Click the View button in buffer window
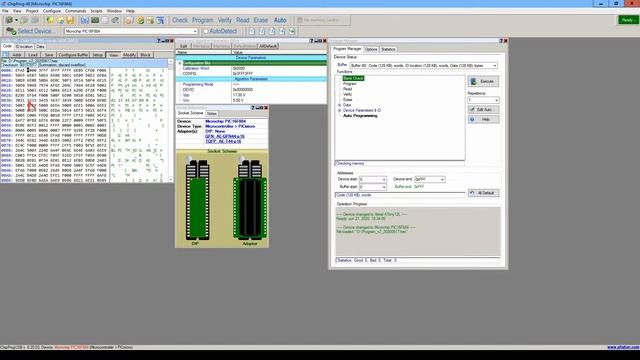This screenshot has height=360, width=640. 113,55
